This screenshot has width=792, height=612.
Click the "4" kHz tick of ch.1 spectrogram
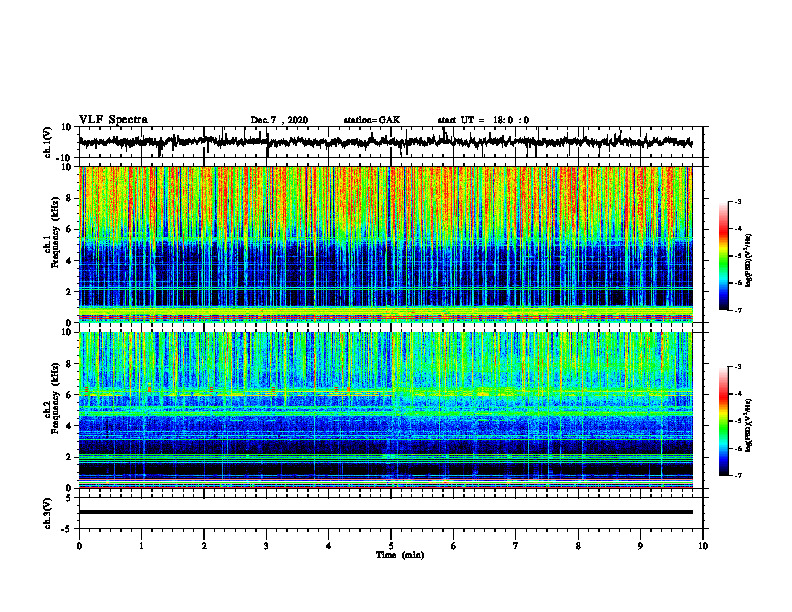69,261
